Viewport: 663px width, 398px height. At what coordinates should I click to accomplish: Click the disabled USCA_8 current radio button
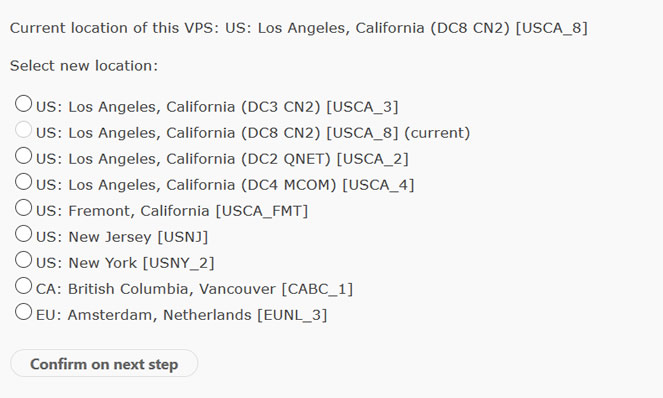[23, 130]
